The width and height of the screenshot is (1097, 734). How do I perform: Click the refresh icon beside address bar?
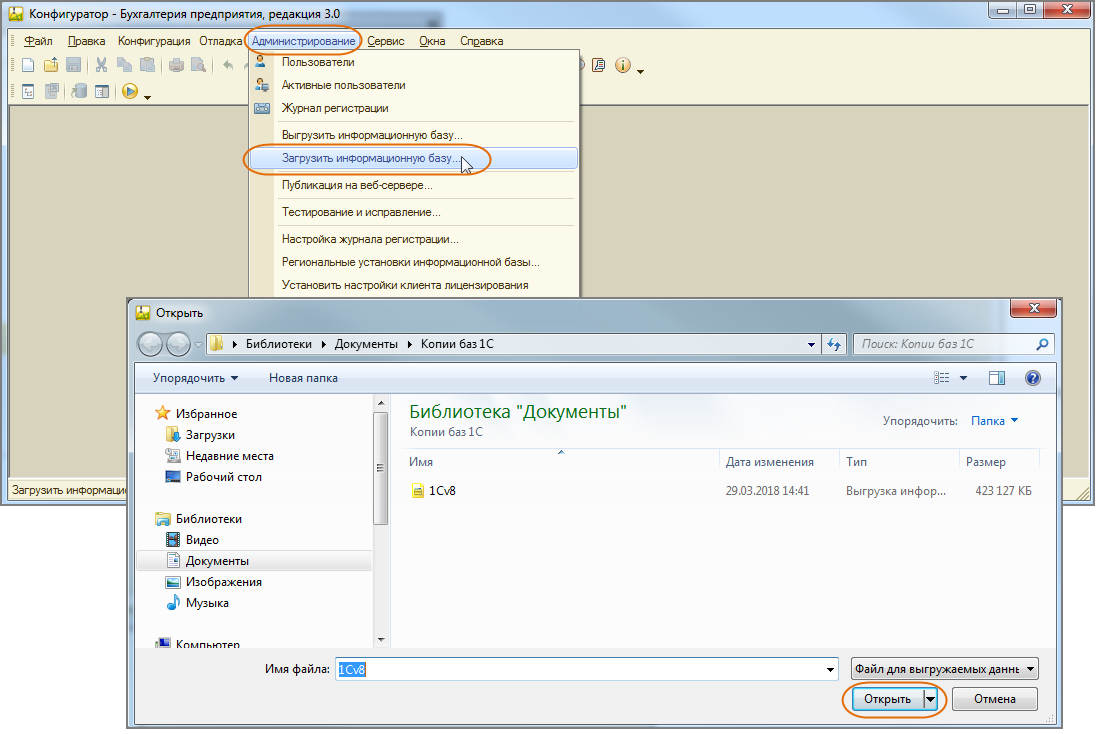click(x=834, y=344)
